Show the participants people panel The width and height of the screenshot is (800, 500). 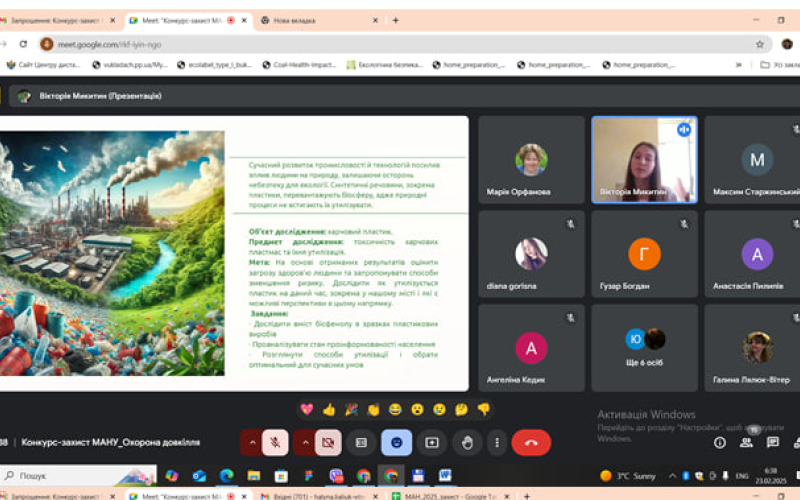click(x=746, y=442)
